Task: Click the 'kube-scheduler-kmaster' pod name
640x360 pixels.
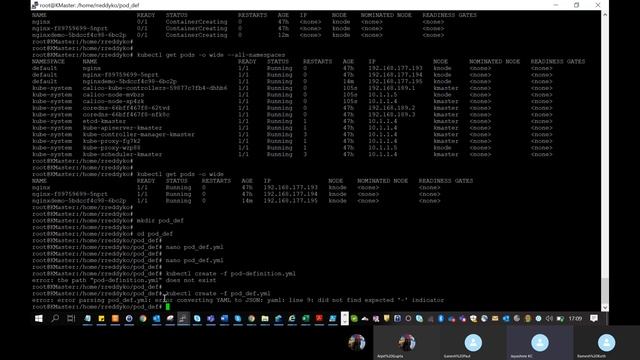Action: coord(122,154)
